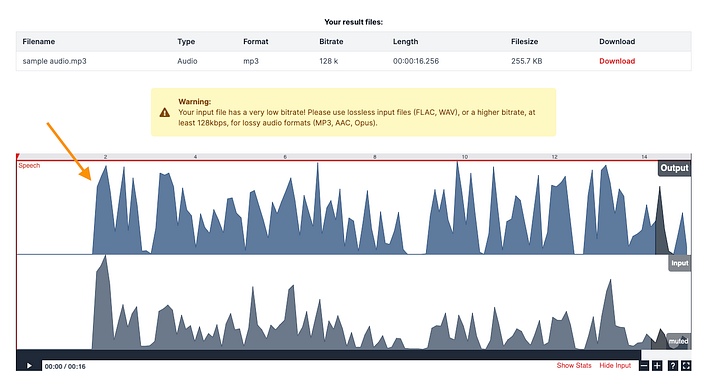Click the Bitrate column header
720x386 pixels.
coord(331,41)
